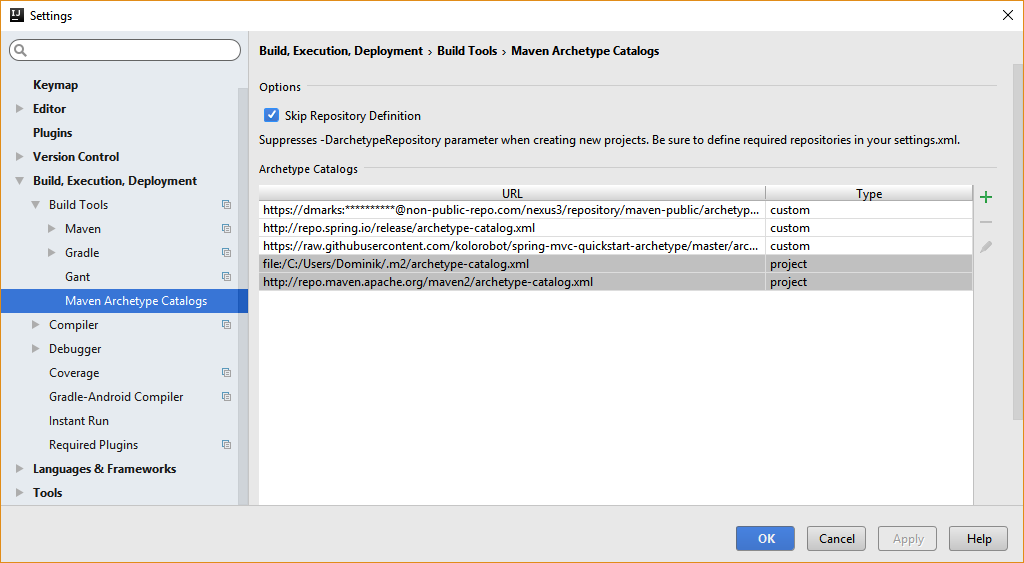Collapse Build, Execution, Deployment section
The width and height of the screenshot is (1024, 563).
click(x=19, y=181)
